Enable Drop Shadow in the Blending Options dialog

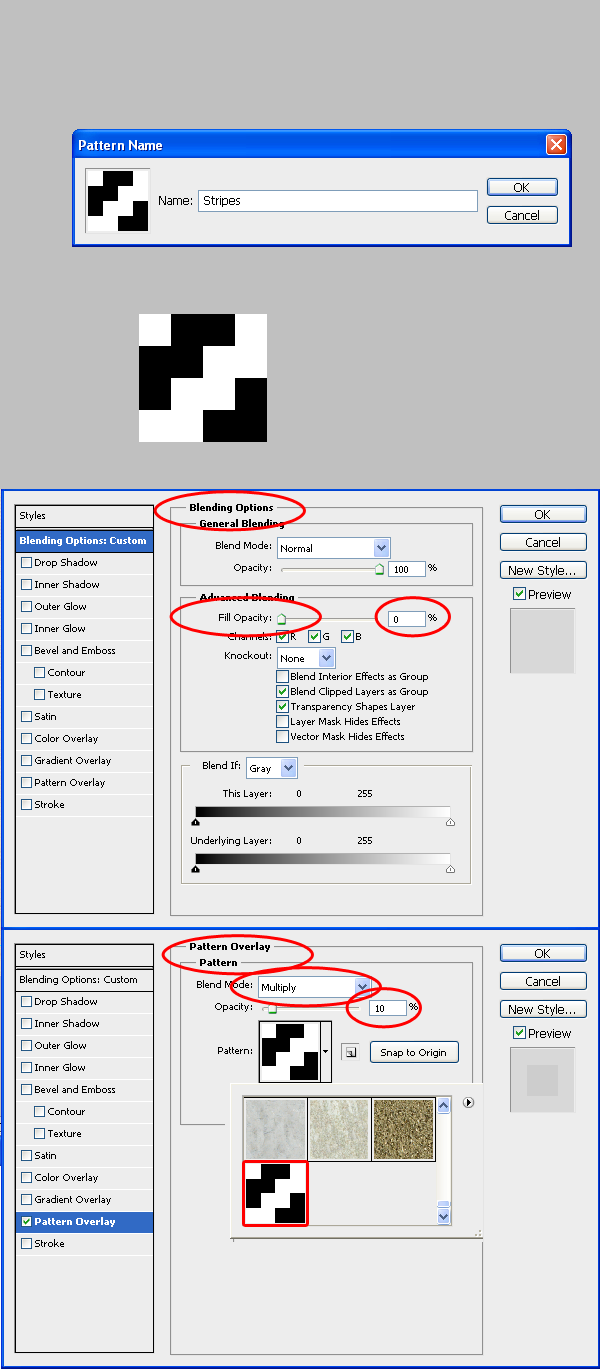(26, 563)
